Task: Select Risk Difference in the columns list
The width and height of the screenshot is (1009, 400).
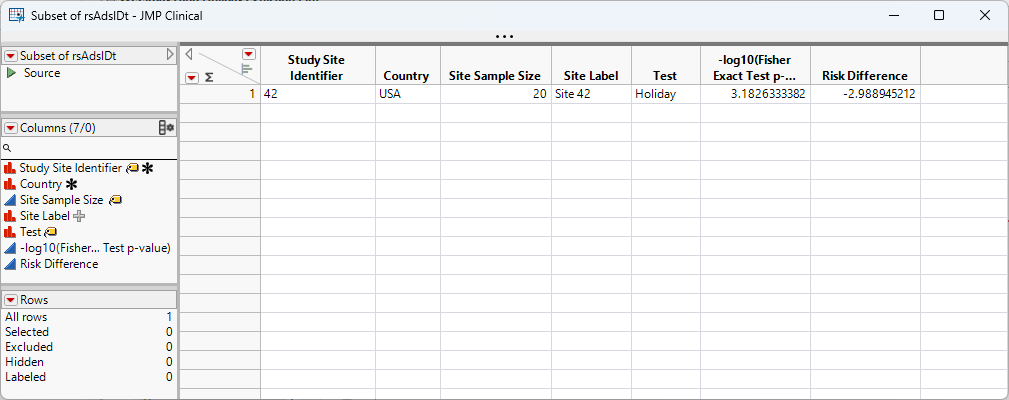Action: coord(59,264)
